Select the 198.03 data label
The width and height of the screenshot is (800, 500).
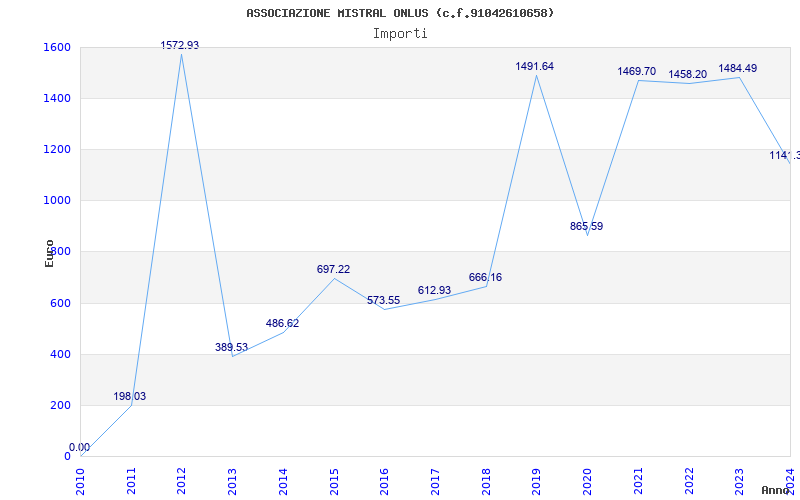[130, 396]
